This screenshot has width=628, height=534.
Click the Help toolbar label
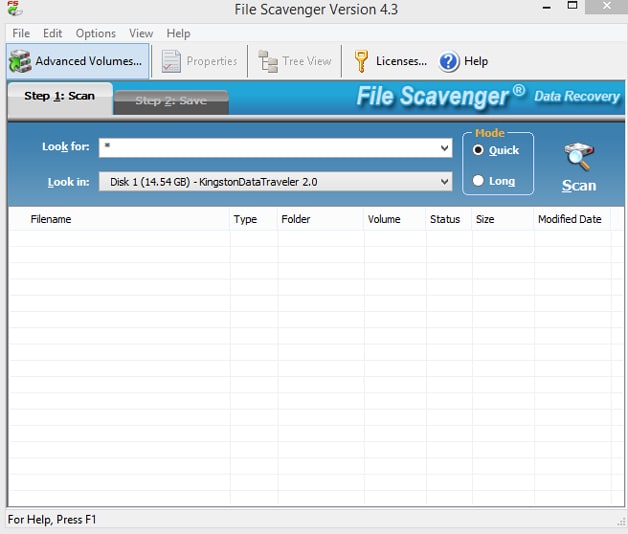(x=476, y=61)
